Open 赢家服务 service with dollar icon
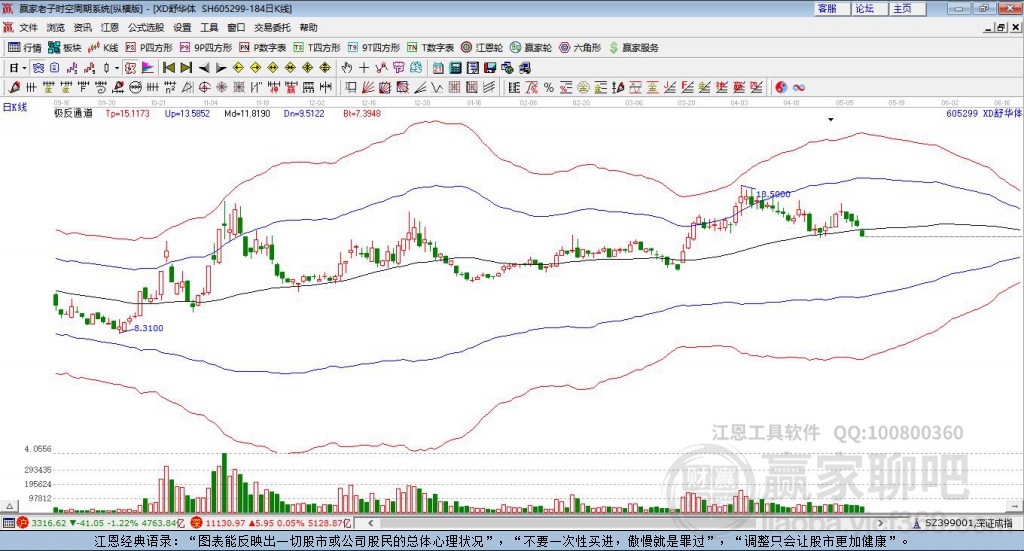This screenshot has width=1024, height=551. [633, 48]
